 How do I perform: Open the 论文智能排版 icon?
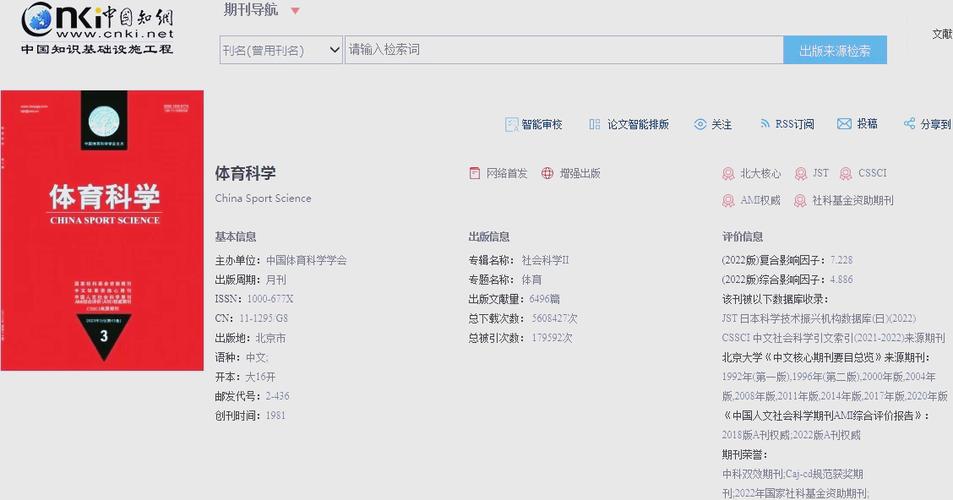[594, 124]
